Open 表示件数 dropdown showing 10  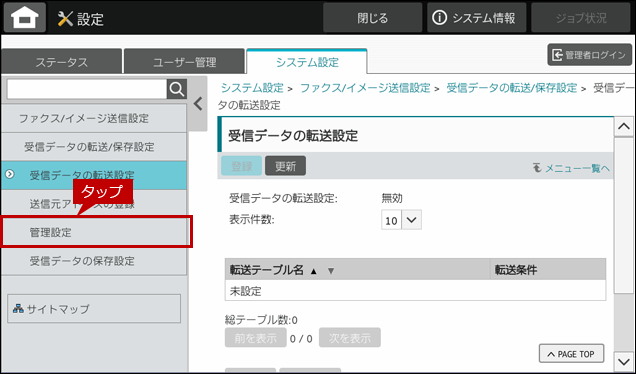point(401,220)
